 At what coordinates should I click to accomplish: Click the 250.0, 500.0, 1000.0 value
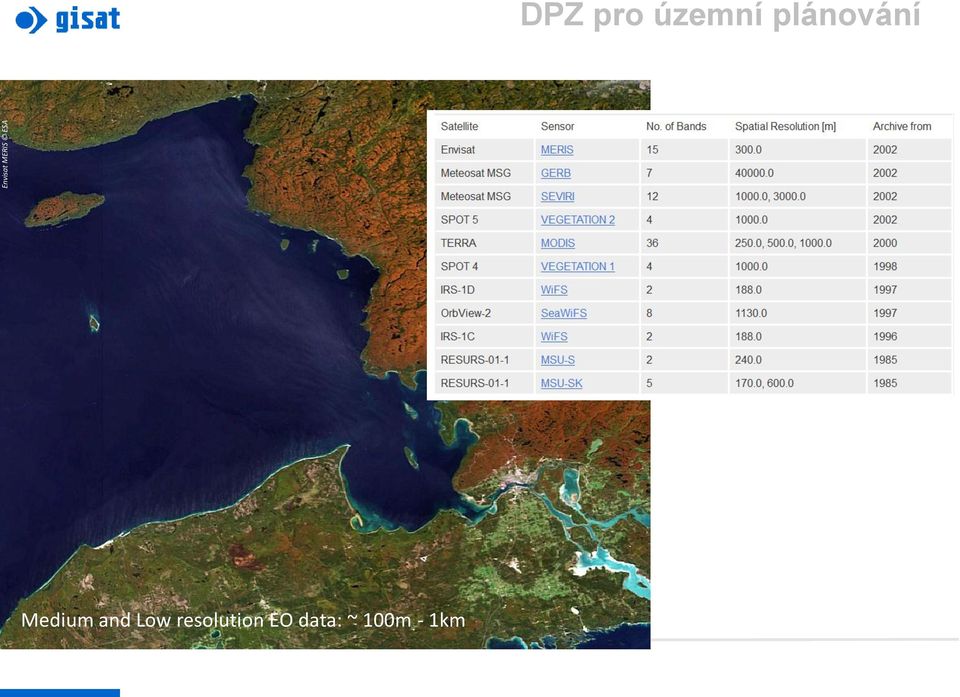coord(783,243)
